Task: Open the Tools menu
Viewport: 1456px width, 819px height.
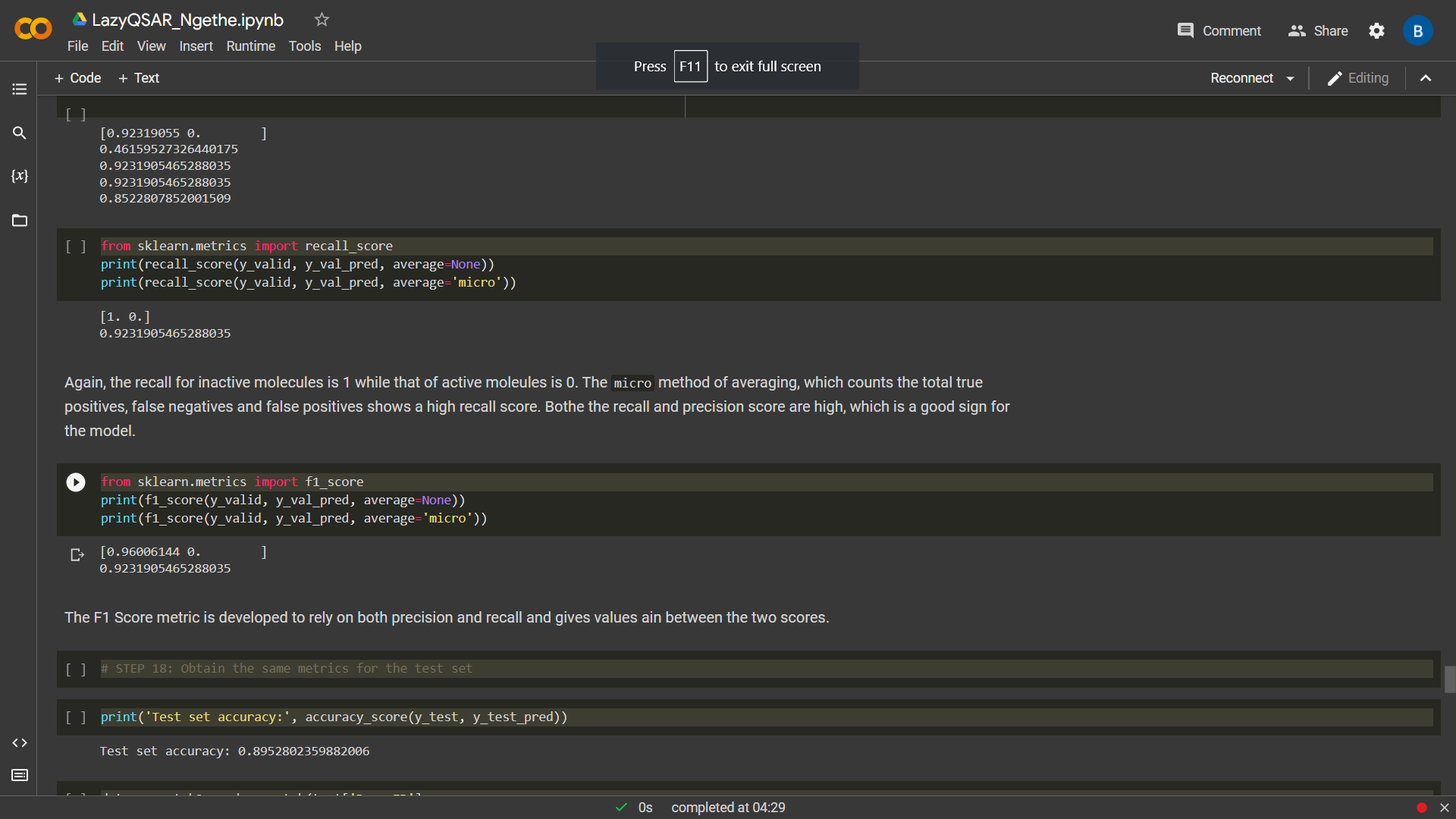Action: (304, 46)
